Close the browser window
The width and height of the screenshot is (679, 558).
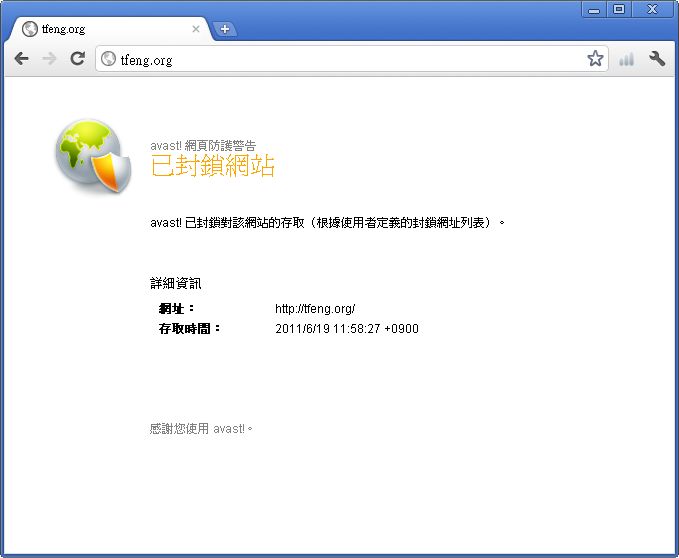point(652,10)
